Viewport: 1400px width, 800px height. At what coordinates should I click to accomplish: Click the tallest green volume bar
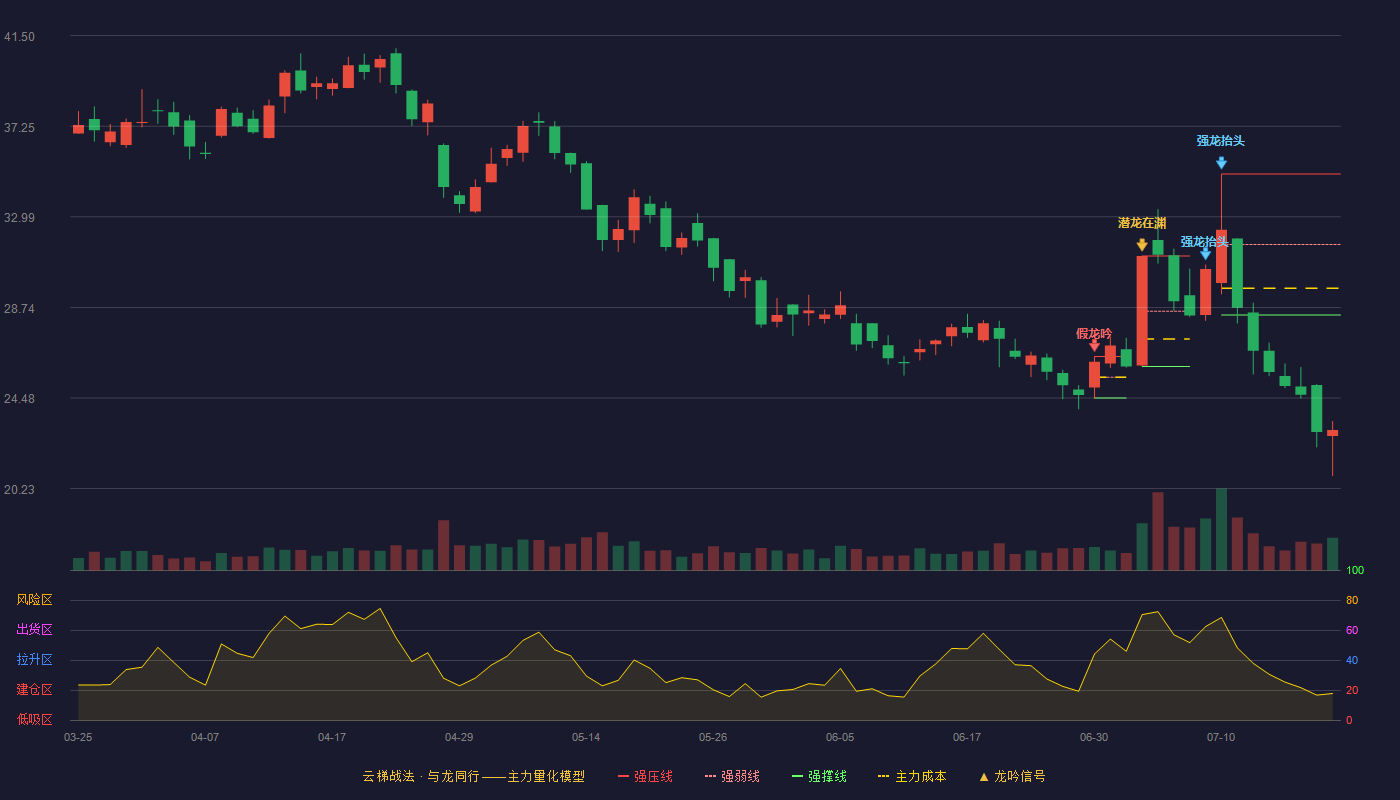tap(1221, 529)
